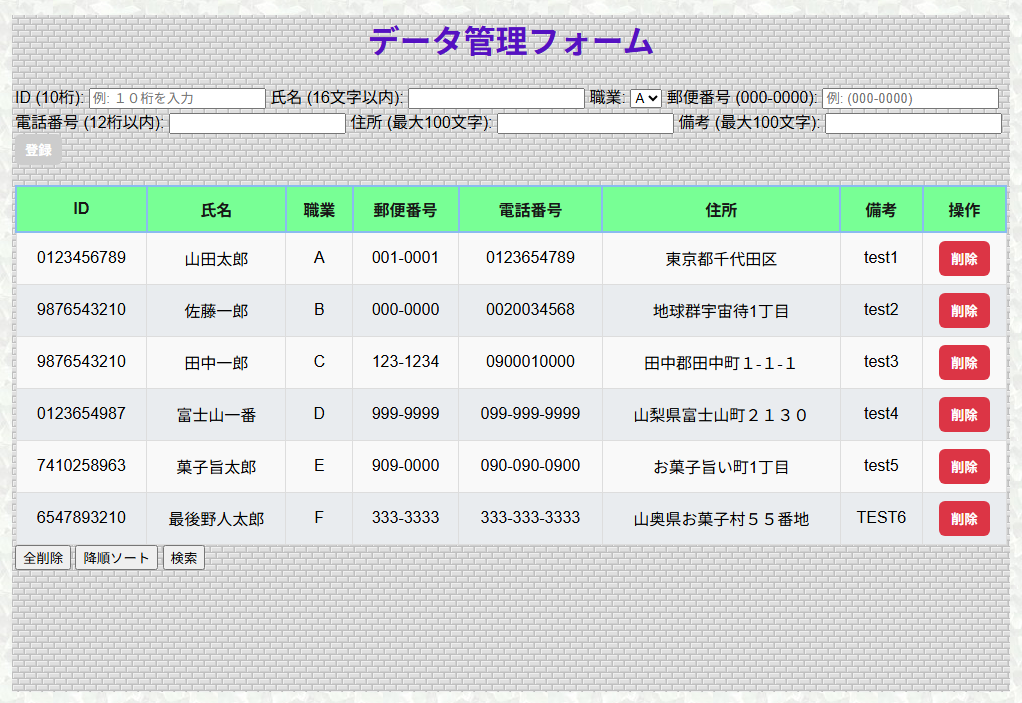1022x703 pixels.
Task: Delete the 菓子旨太郎 row
Action: point(963,467)
